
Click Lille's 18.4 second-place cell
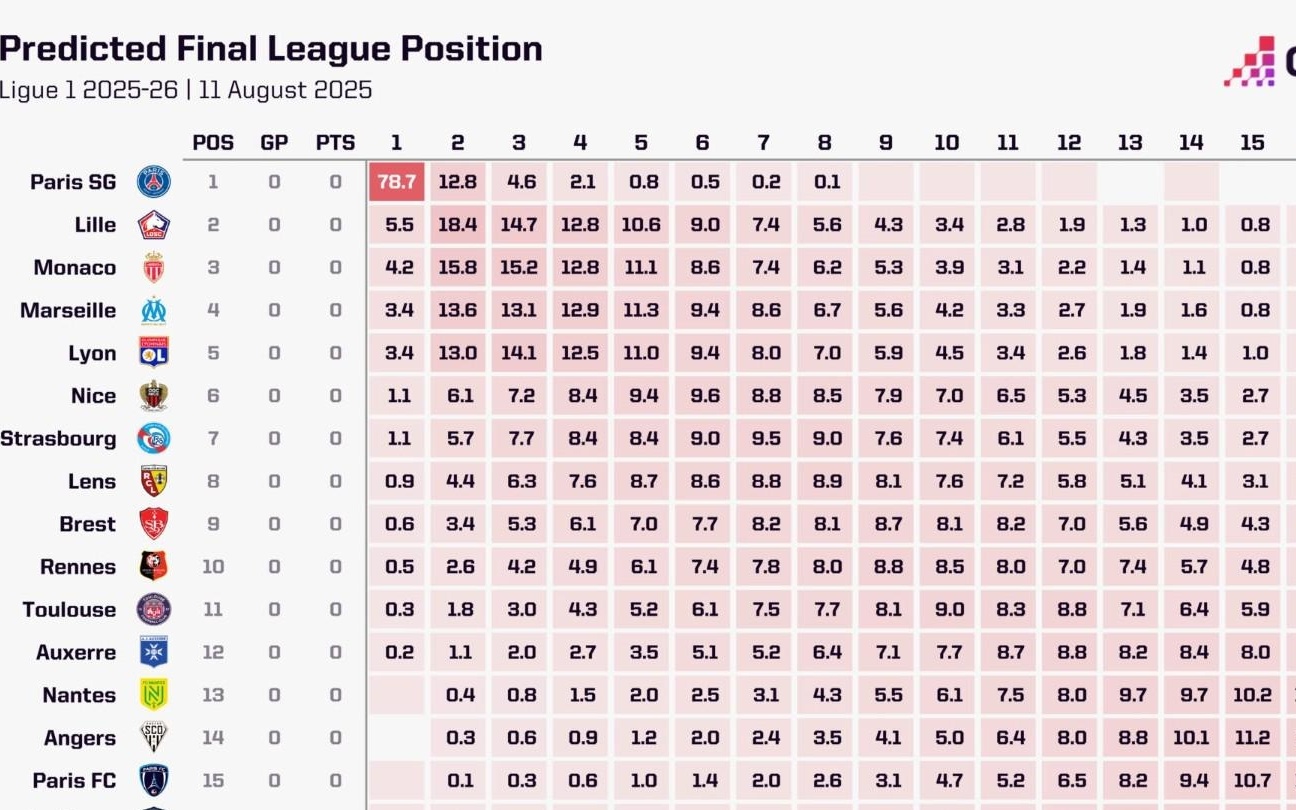click(458, 225)
